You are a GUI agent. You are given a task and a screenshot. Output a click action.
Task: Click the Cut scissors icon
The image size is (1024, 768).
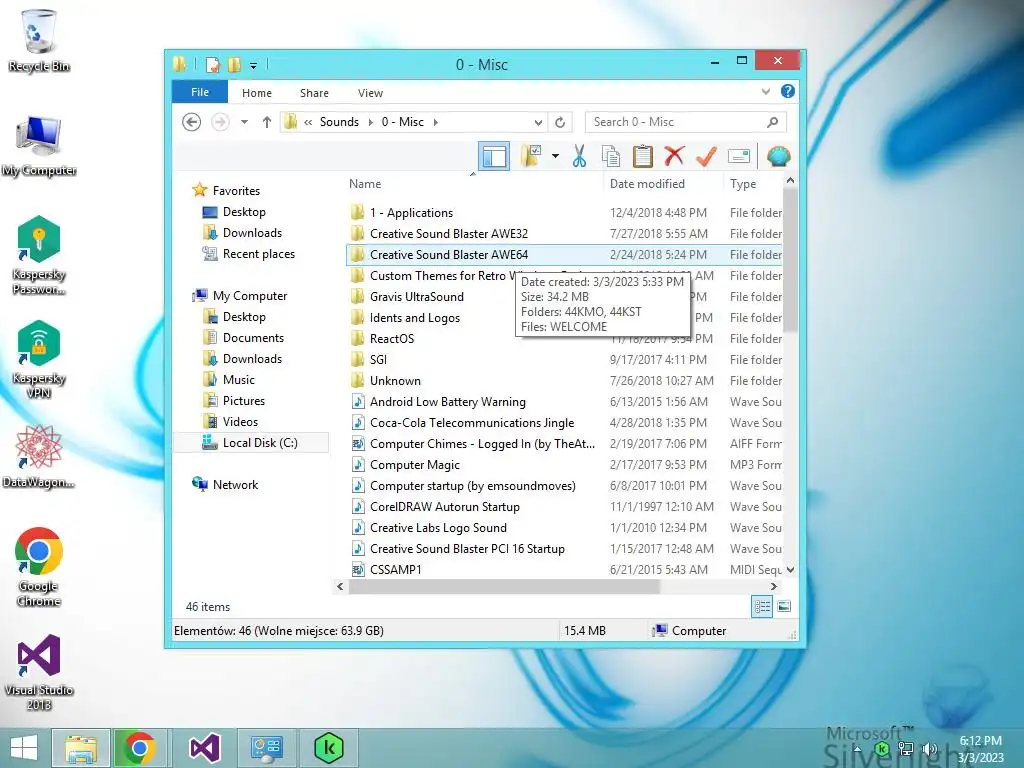[579, 156]
